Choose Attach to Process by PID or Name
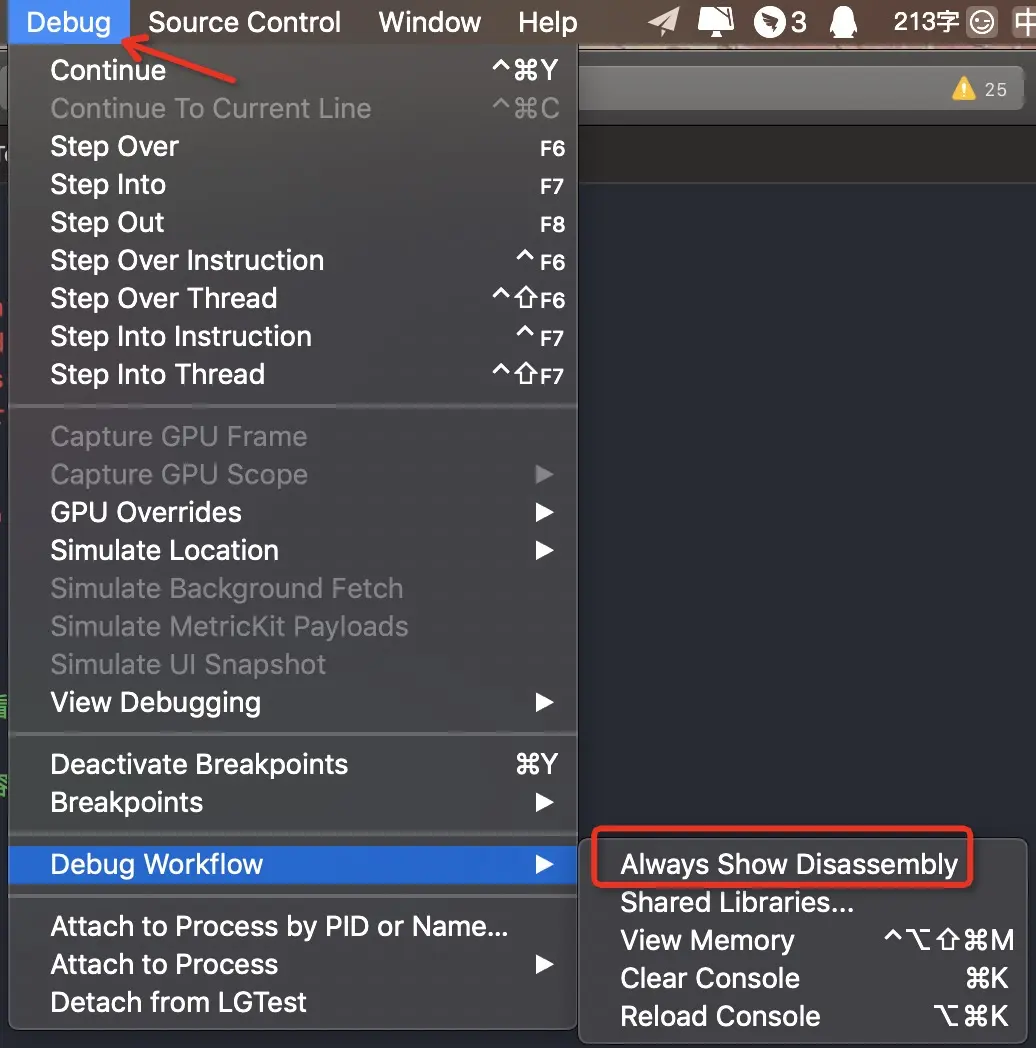The width and height of the screenshot is (1036, 1048). tap(279, 927)
